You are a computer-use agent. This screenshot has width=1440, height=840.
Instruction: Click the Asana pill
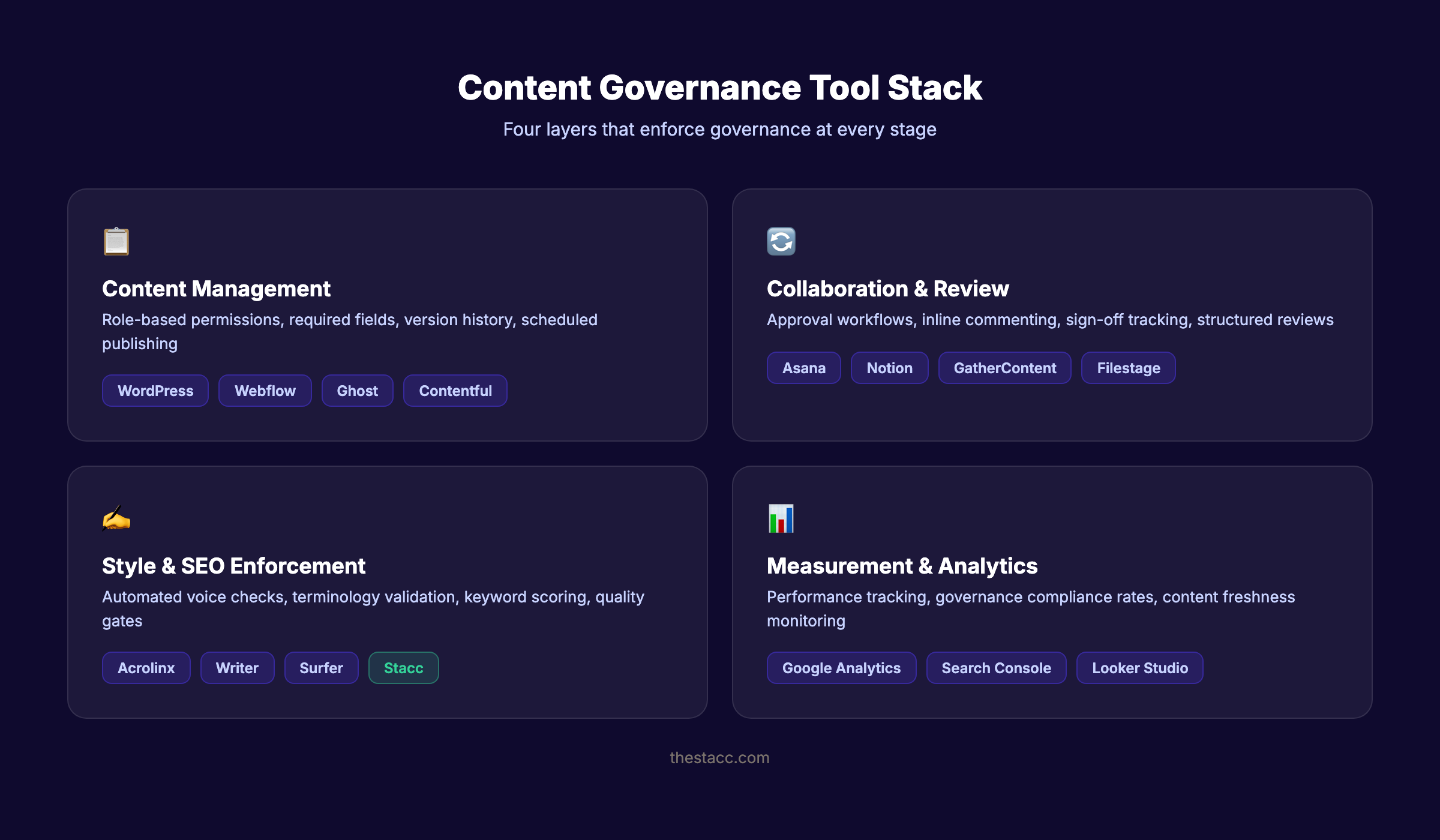[803, 368]
